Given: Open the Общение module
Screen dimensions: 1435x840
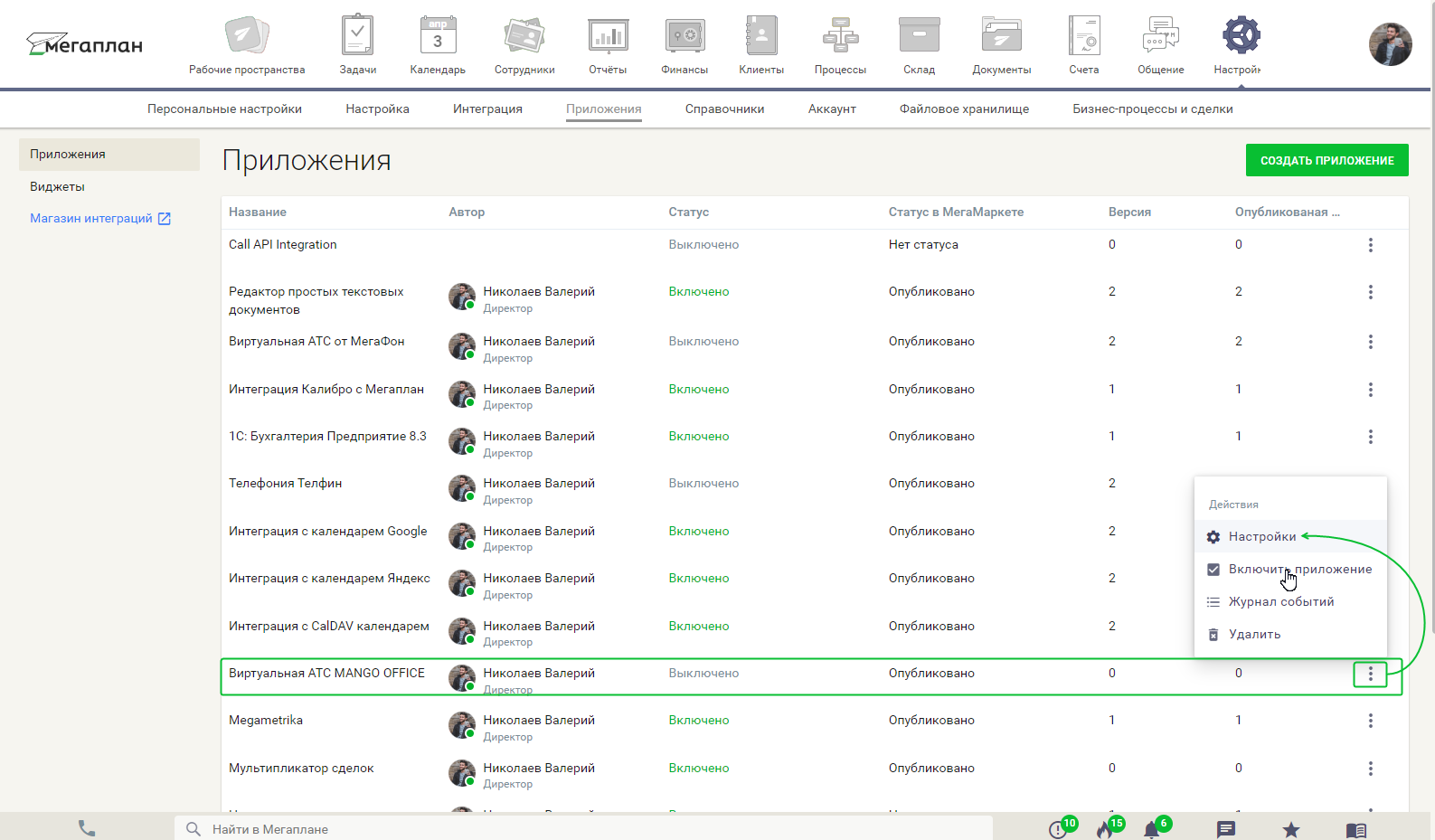Looking at the screenshot, I should tap(1161, 45).
